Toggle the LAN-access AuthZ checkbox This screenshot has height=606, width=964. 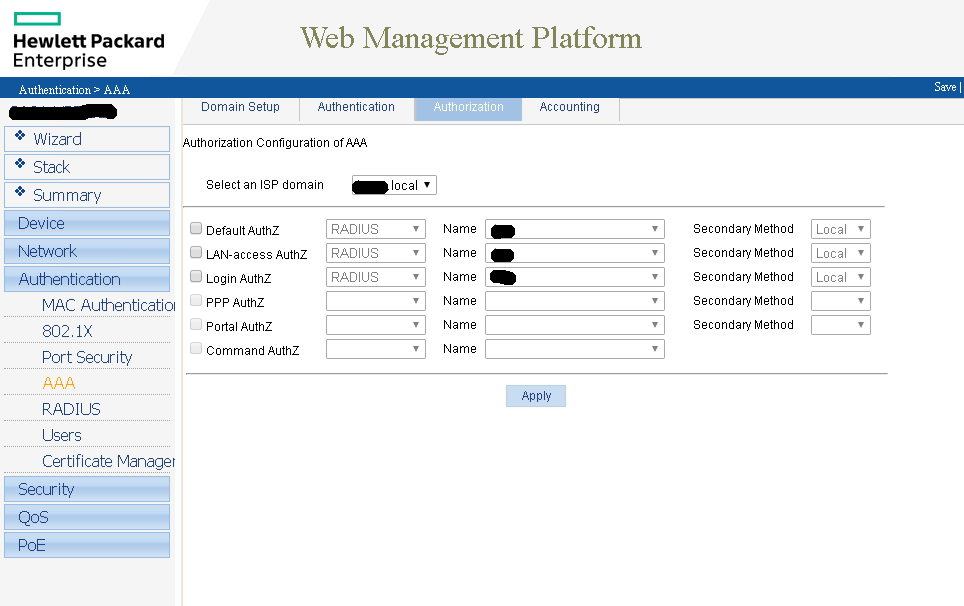point(196,253)
